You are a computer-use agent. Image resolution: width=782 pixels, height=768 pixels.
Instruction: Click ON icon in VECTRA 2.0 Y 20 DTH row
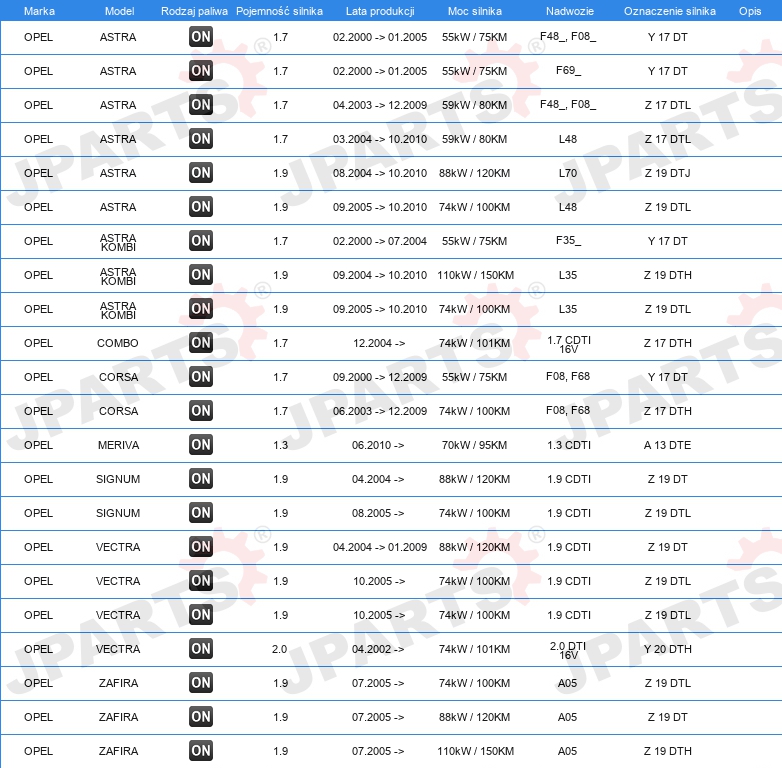(201, 649)
